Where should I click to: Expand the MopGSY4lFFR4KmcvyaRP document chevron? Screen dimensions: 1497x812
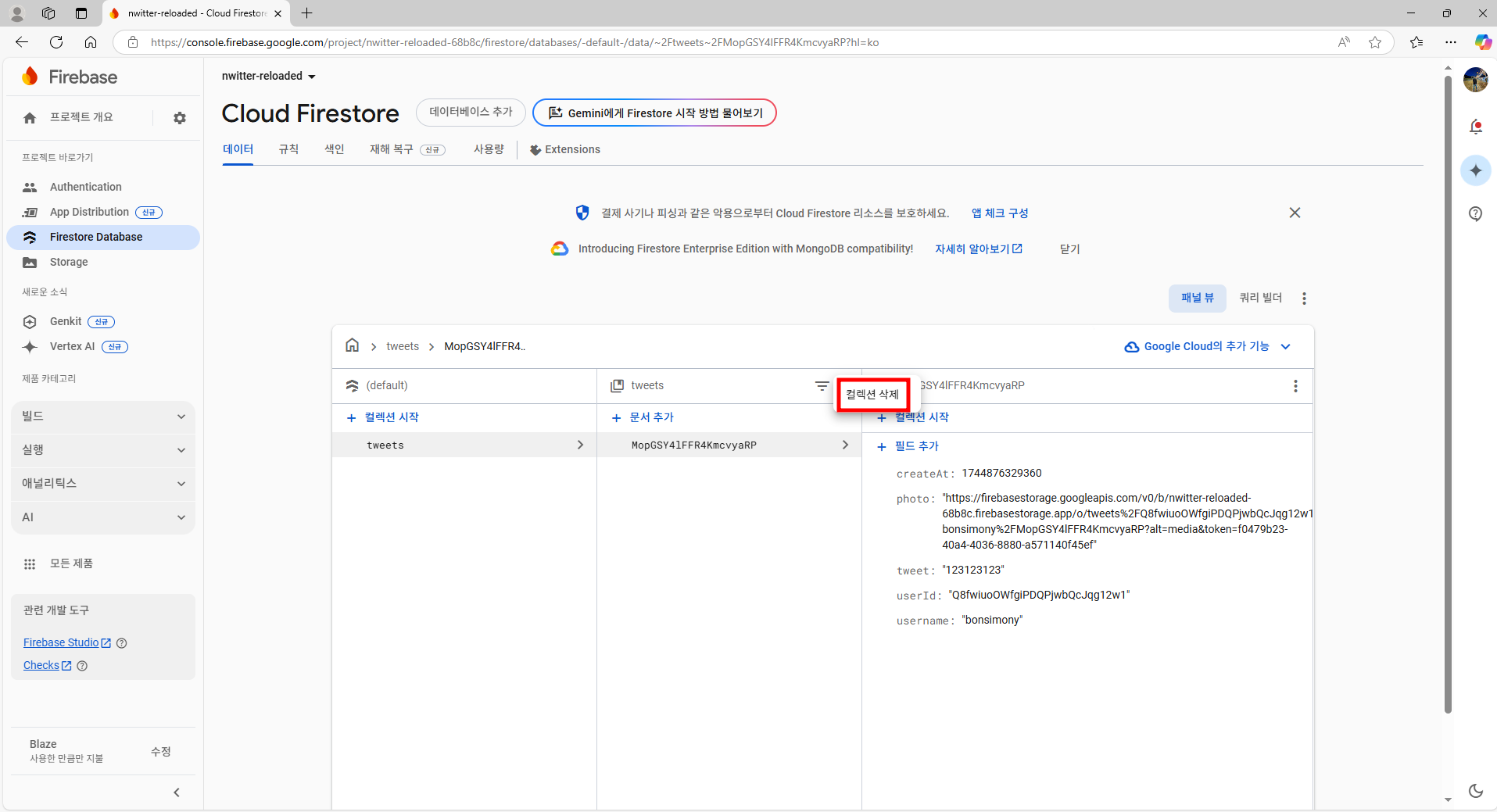(845, 445)
